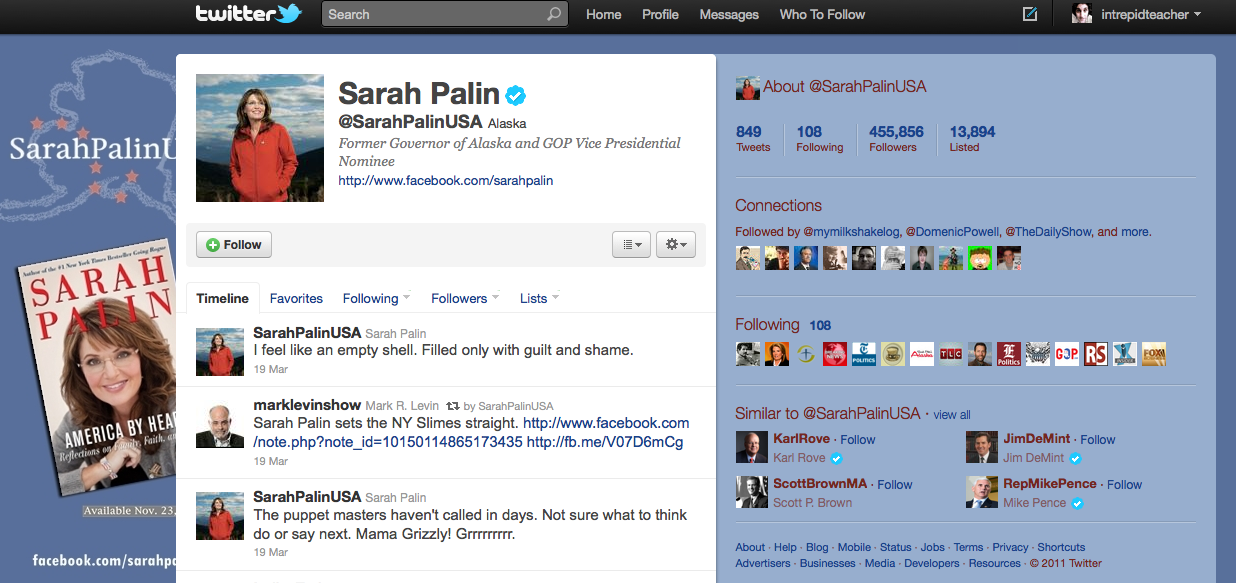Screen dimensions: 1236x583
Task: Click the small avatar beside About @SarahPalinUSA
Action: click(x=748, y=88)
